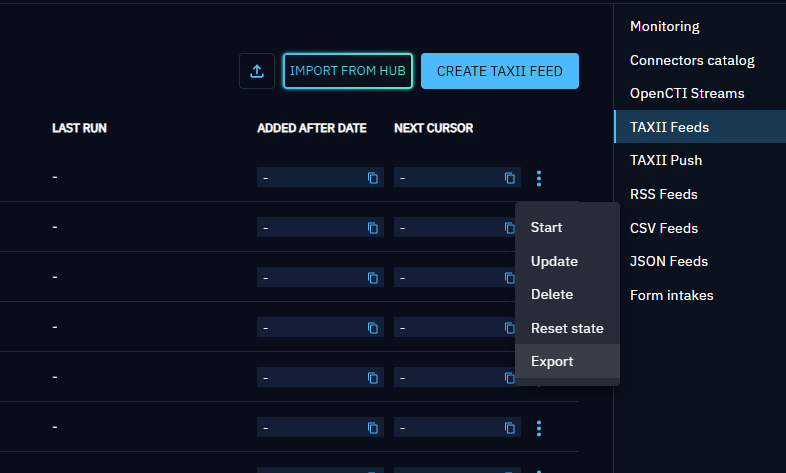786x473 pixels.
Task: Copy the first row's Added After Date value
Action: pos(372,178)
